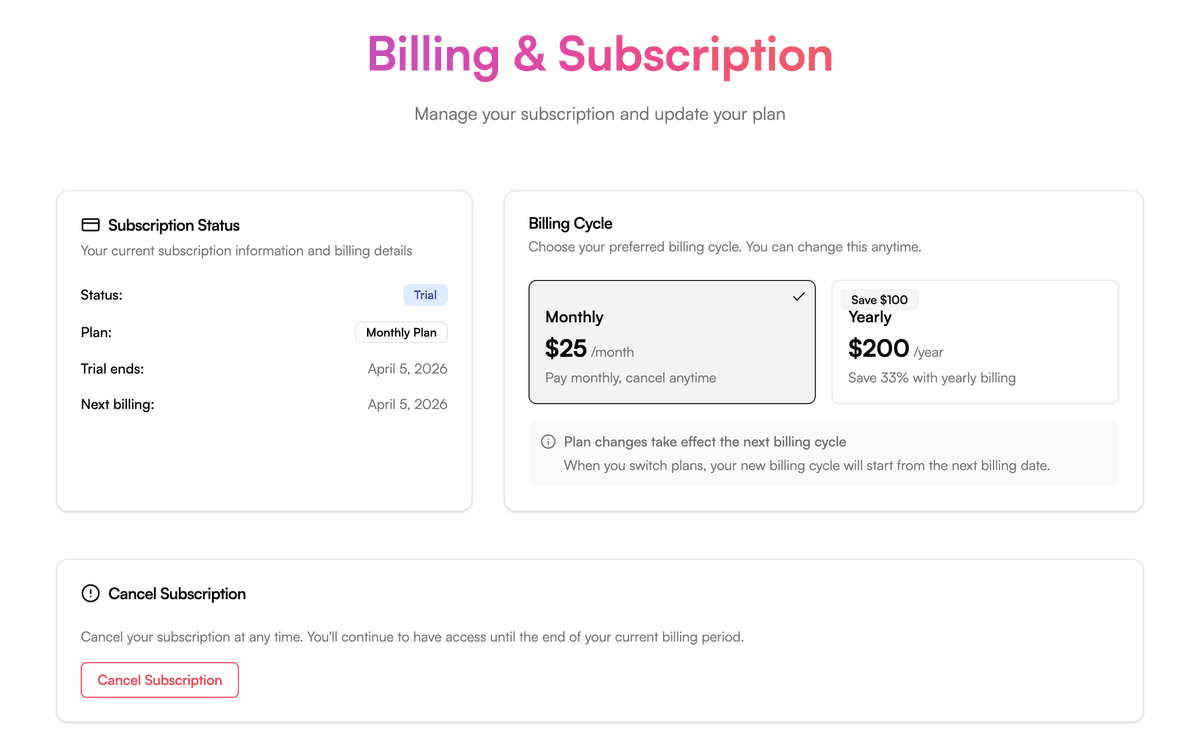Click the Next billing date April 5, 2026
Screen dimensions: 1200x755
coord(407,404)
